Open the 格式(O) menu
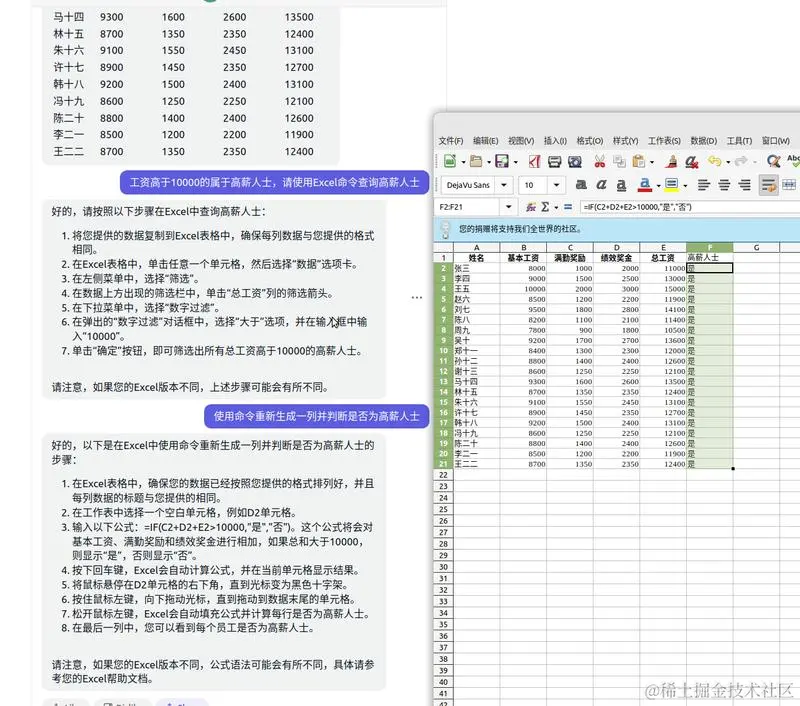Image resolution: width=800 pixels, height=706 pixels. pos(590,141)
